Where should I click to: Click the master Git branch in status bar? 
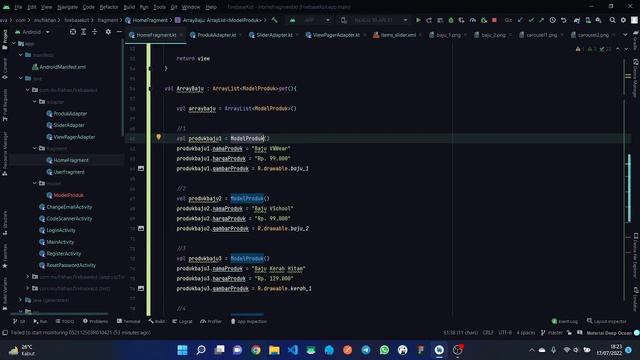point(551,333)
